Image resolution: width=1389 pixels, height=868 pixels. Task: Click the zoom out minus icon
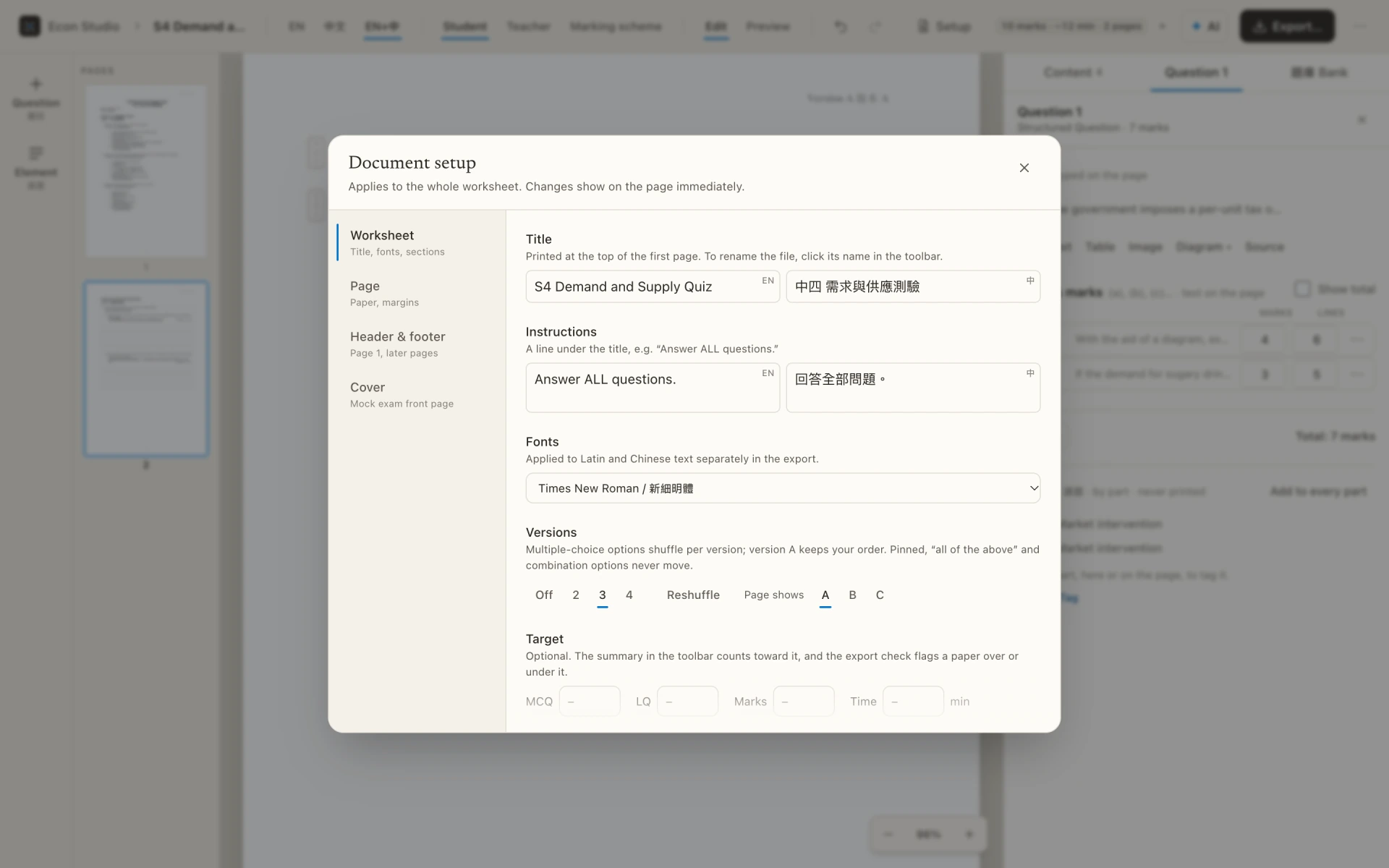(x=888, y=834)
